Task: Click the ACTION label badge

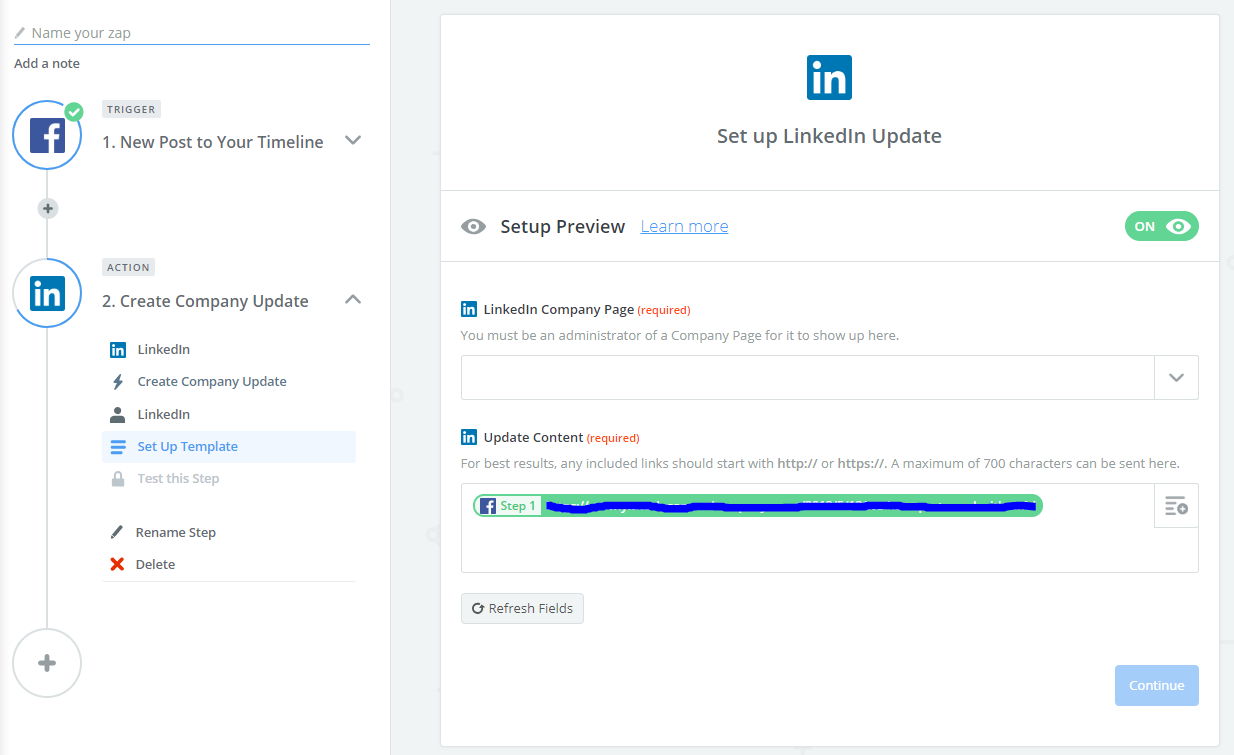Action: click(129, 267)
